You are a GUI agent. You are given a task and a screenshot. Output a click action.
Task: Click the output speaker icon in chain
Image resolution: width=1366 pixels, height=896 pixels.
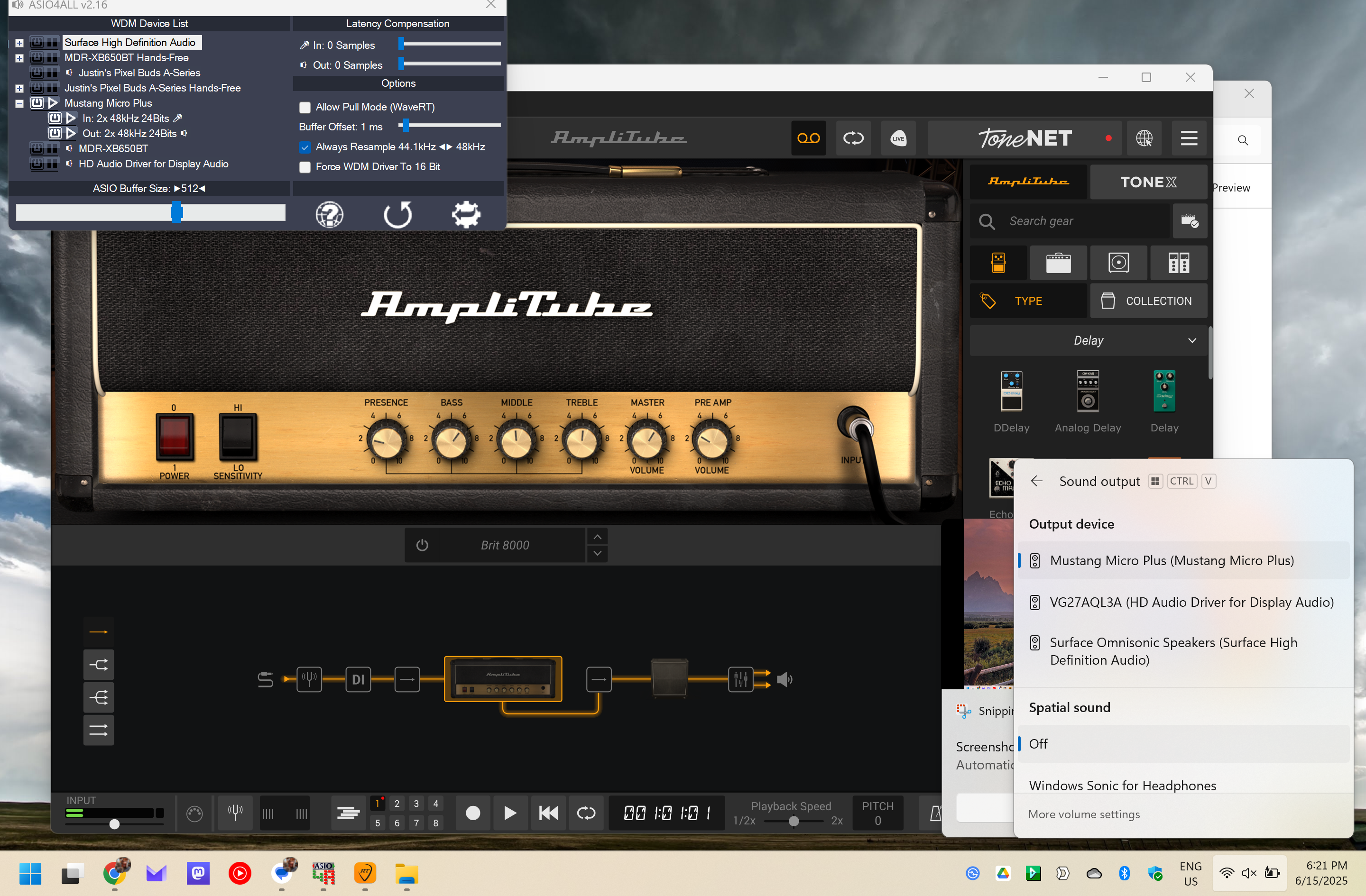pos(784,679)
